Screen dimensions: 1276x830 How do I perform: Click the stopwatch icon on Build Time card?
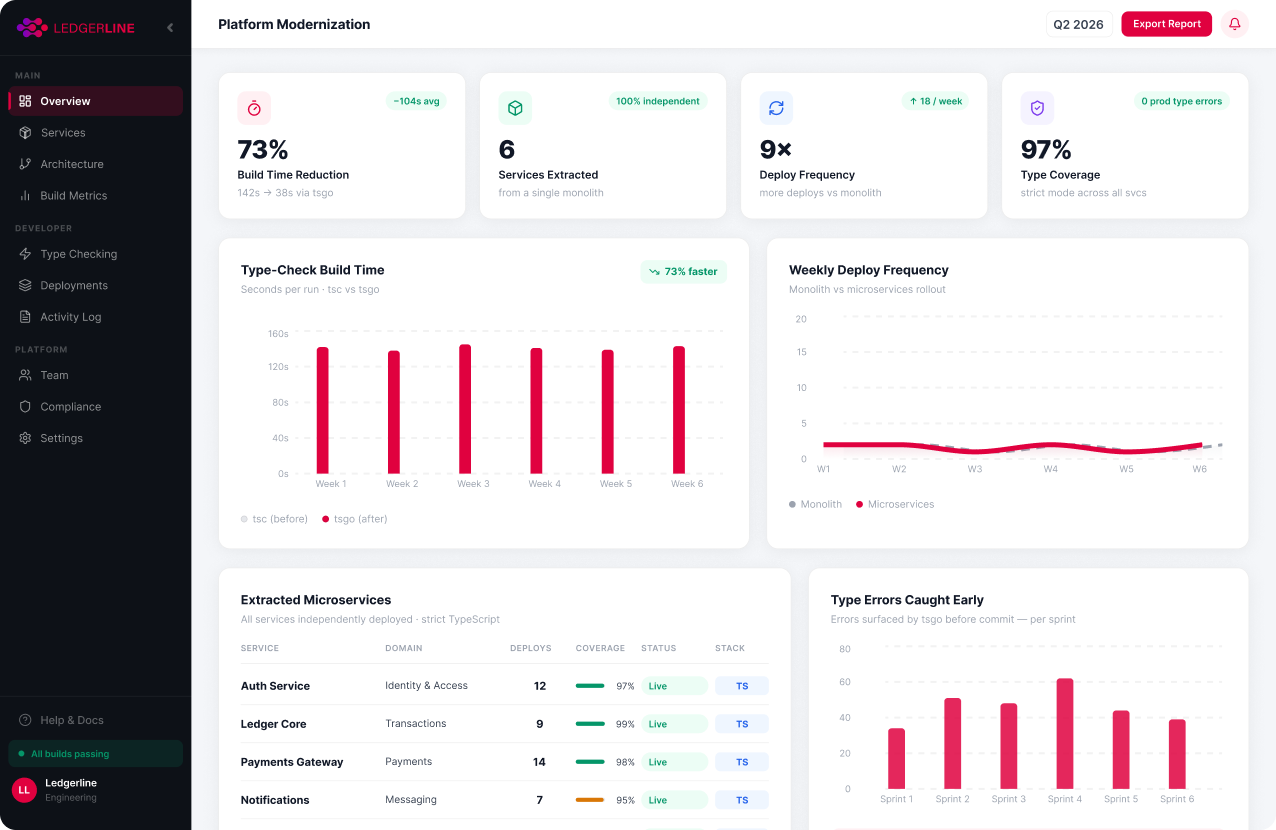[x=254, y=108]
